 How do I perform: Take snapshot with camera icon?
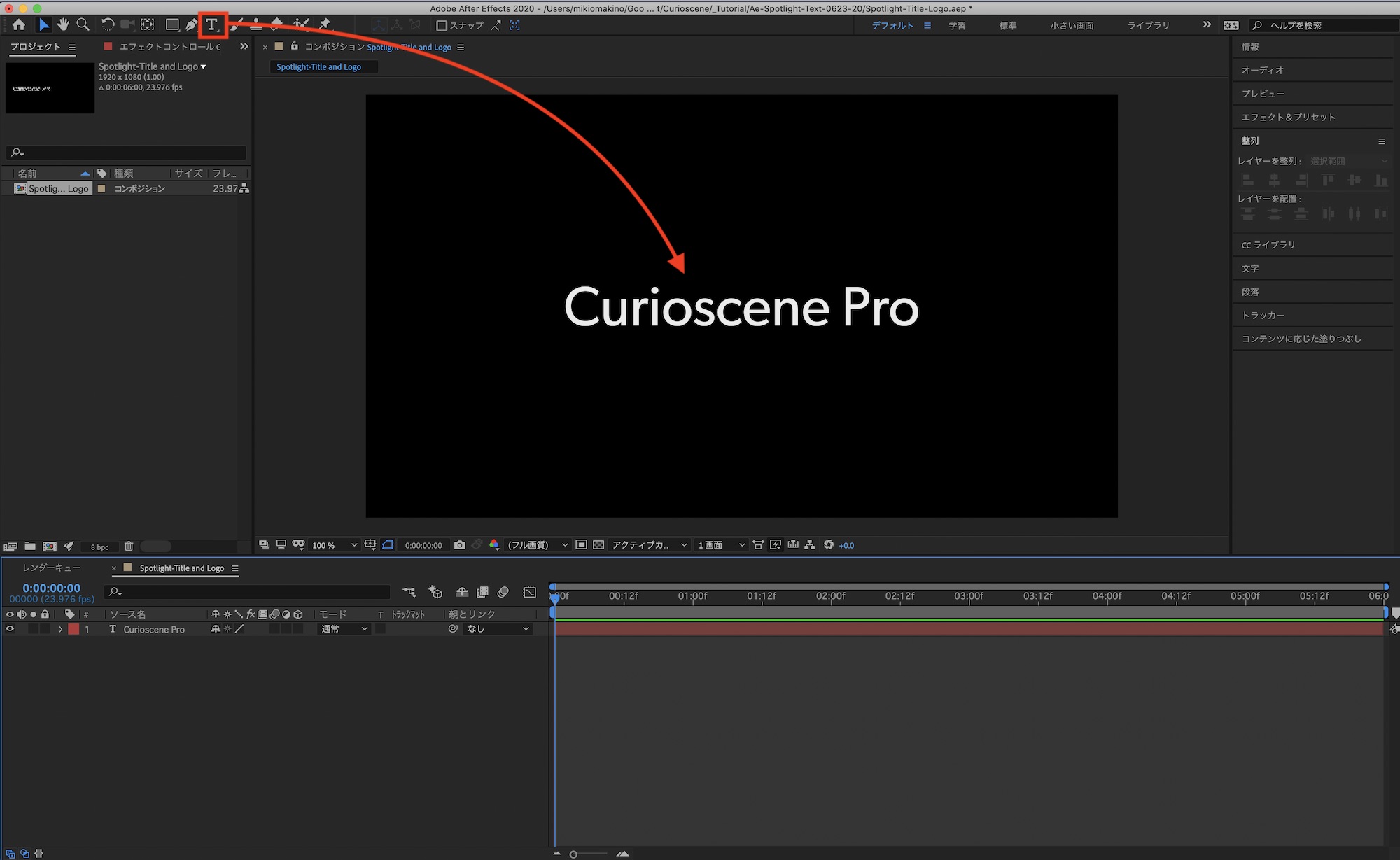pyautogui.click(x=460, y=545)
